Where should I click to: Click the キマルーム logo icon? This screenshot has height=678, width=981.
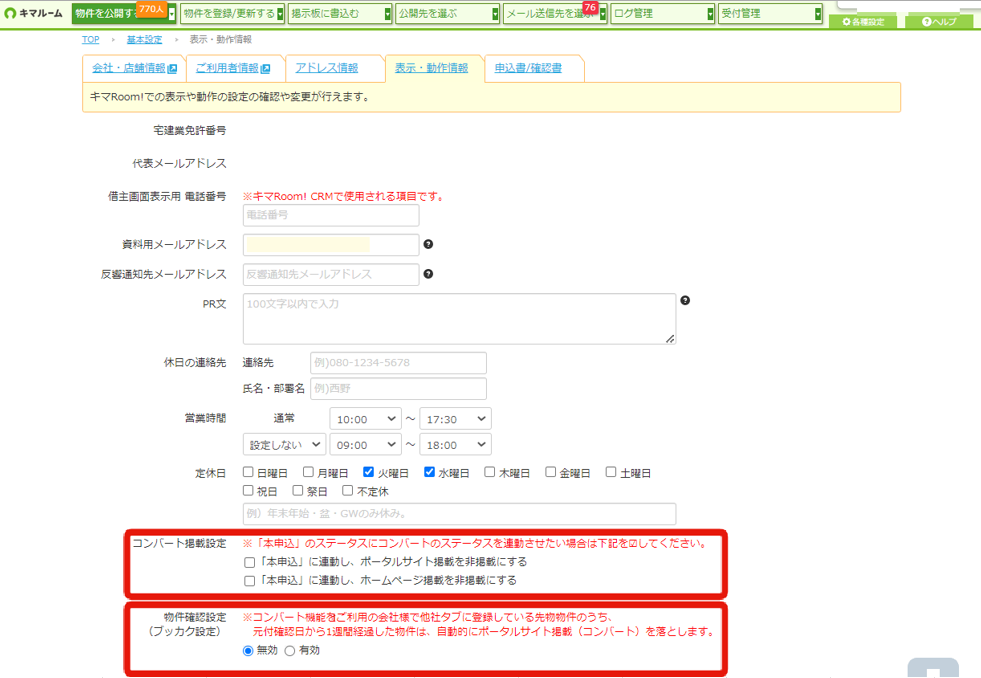pyautogui.click(x=10, y=13)
